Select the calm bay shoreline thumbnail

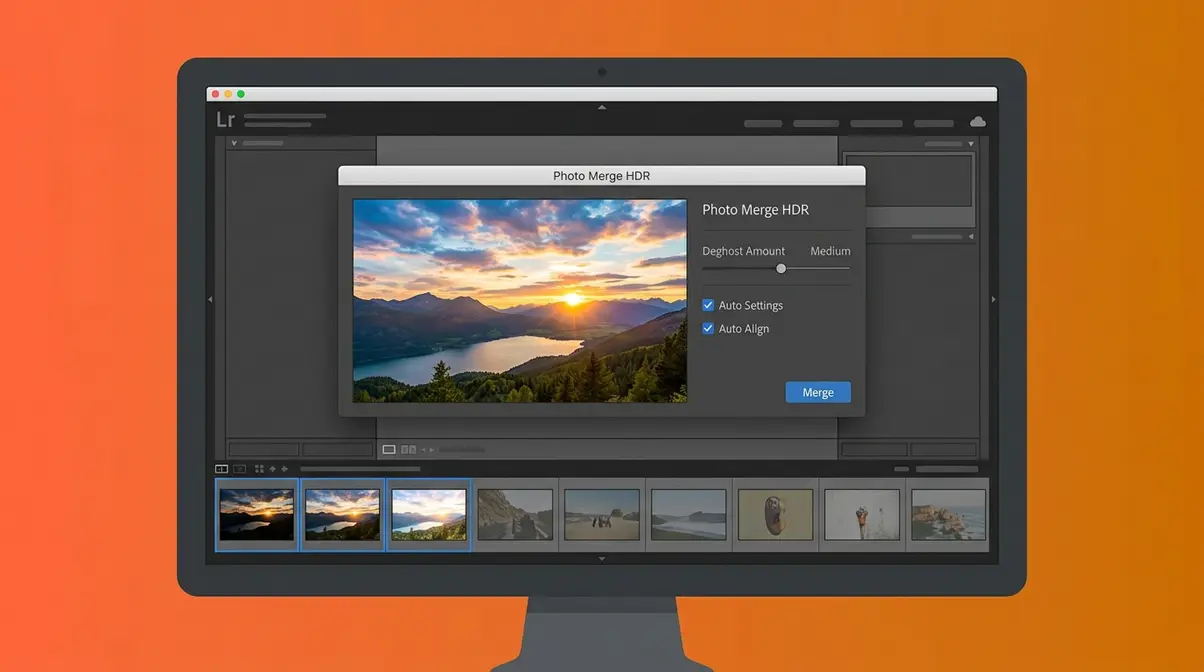(x=688, y=514)
